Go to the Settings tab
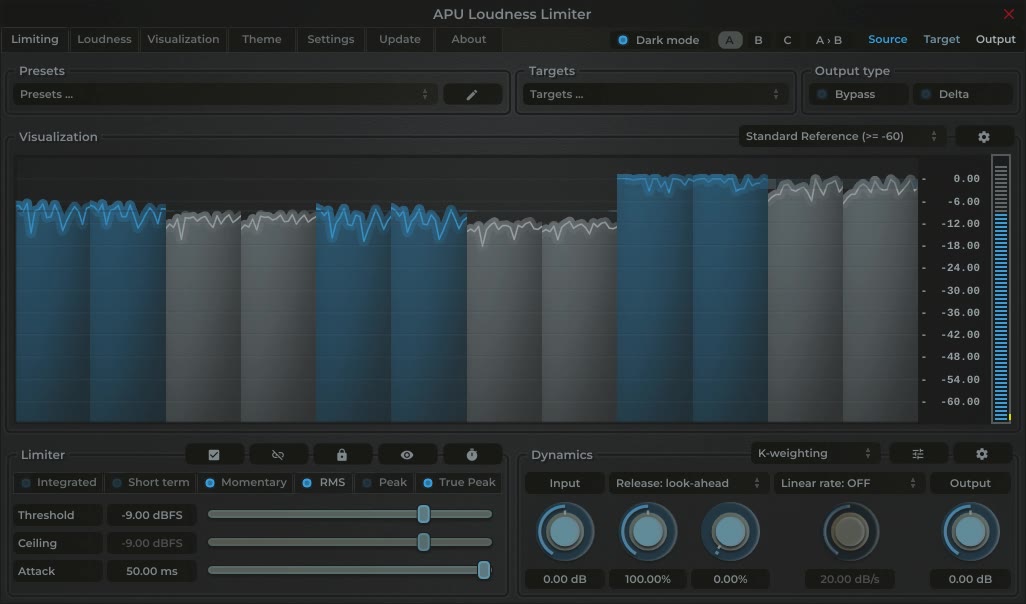 pyautogui.click(x=330, y=39)
